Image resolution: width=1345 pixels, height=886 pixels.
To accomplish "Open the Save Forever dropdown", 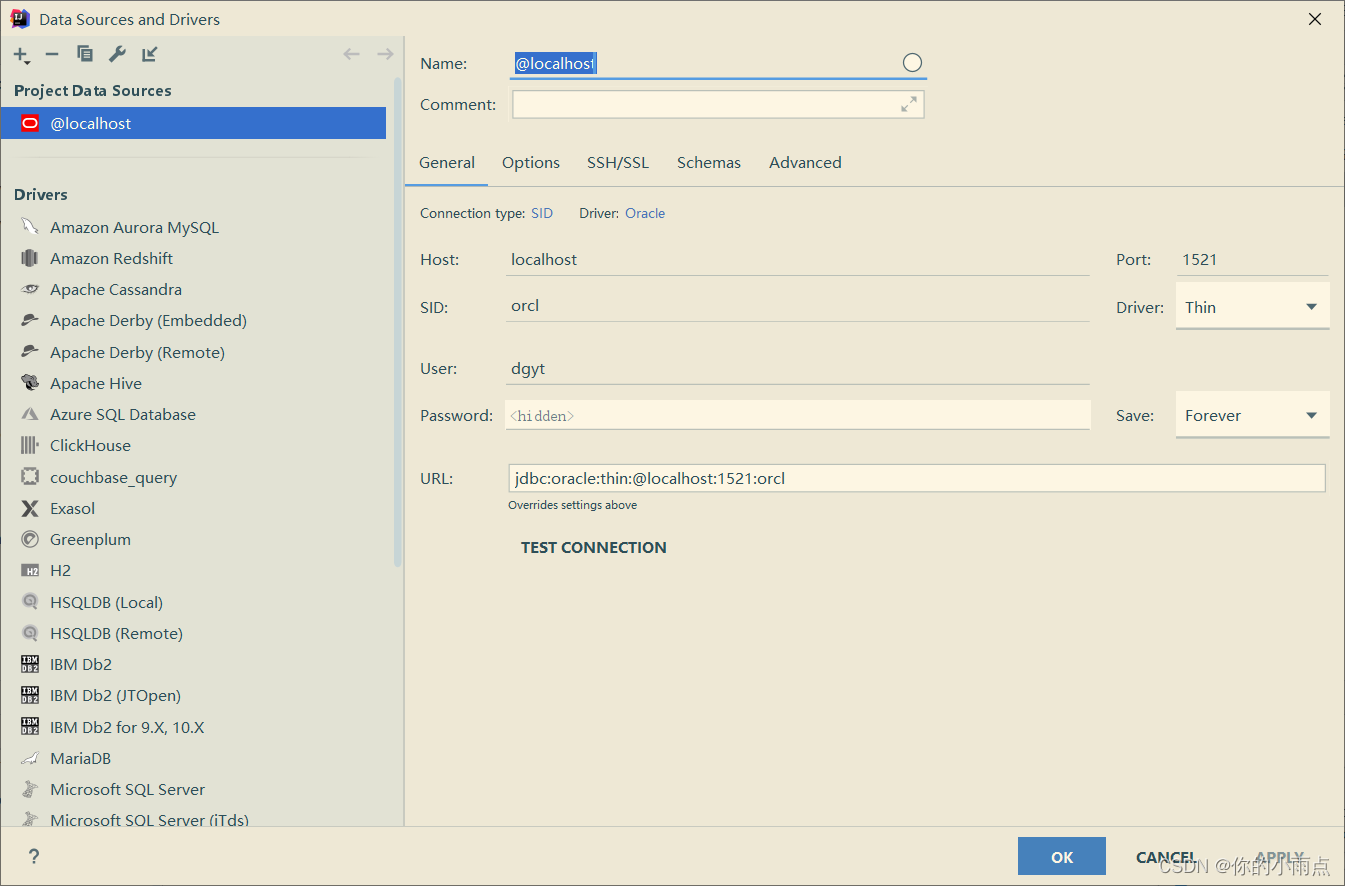I will pyautogui.click(x=1252, y=415).
